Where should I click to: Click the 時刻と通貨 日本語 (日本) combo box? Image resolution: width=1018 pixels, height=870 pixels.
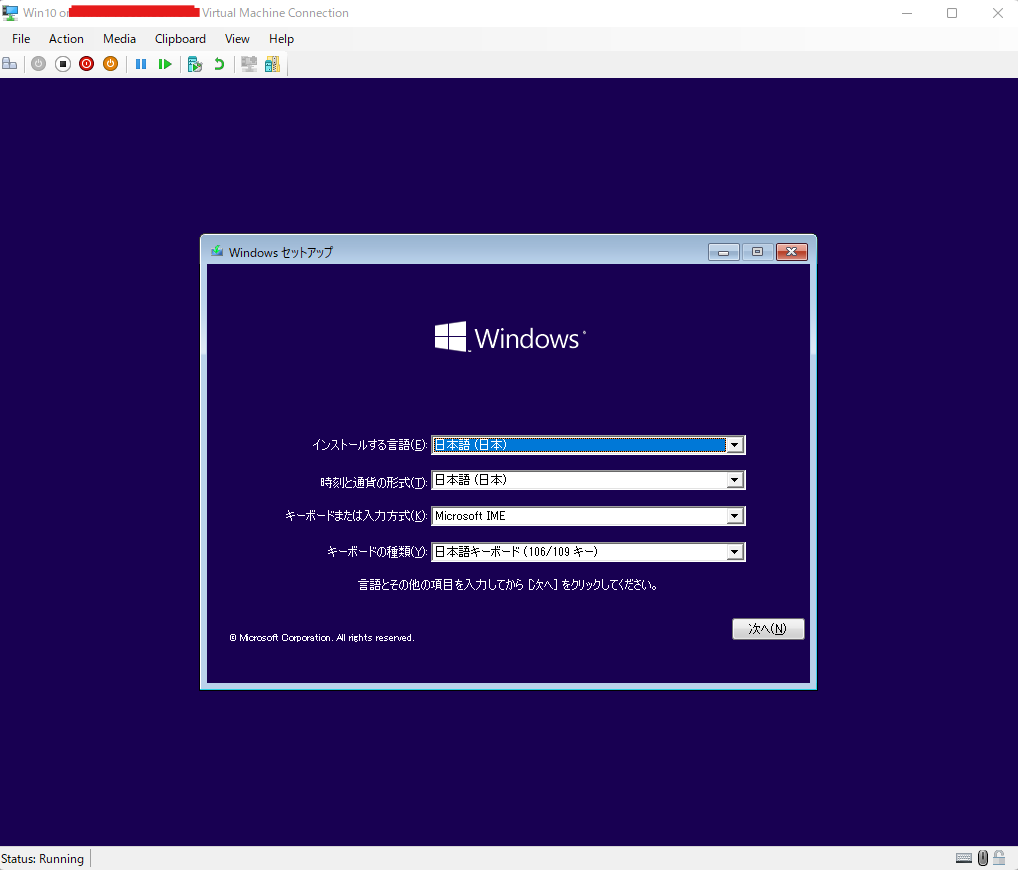(588, 480)
